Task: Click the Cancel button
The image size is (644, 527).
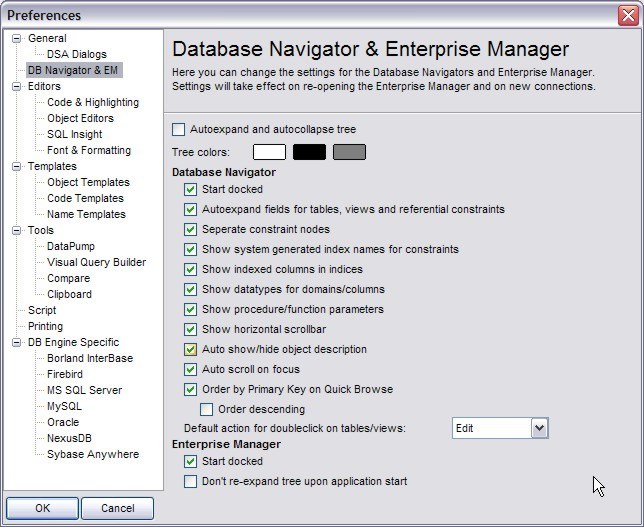Action: pos(117,509)
